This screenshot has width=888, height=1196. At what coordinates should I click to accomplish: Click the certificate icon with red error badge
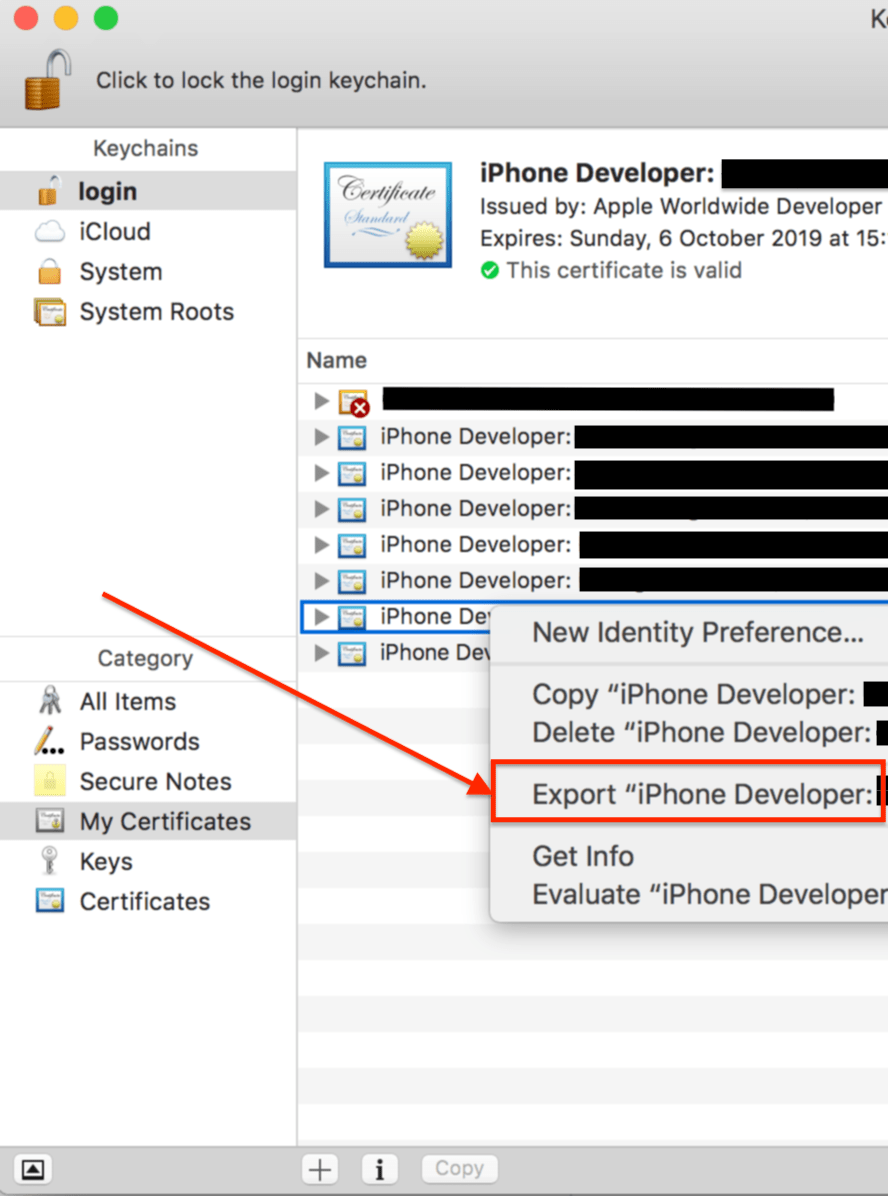[352, 400]
